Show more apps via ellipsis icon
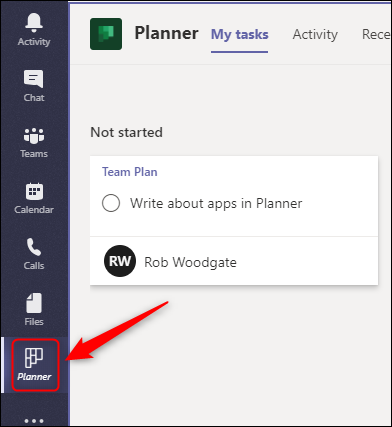 tap(34, 421)
